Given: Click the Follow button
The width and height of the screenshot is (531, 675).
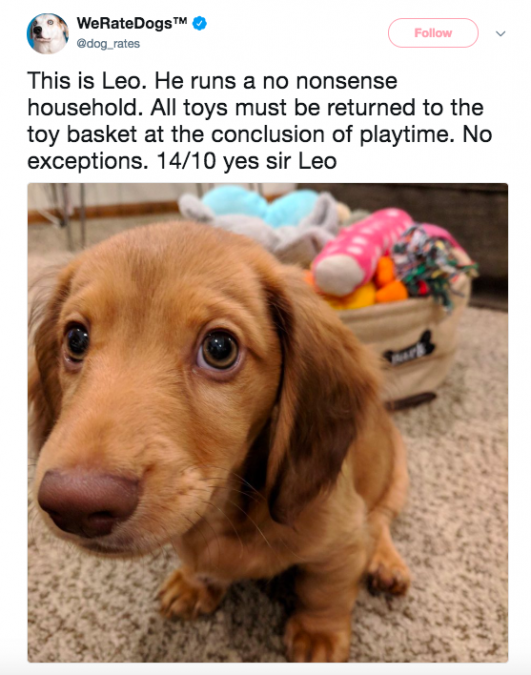Looking at the screenshot, I should [433, 33].
